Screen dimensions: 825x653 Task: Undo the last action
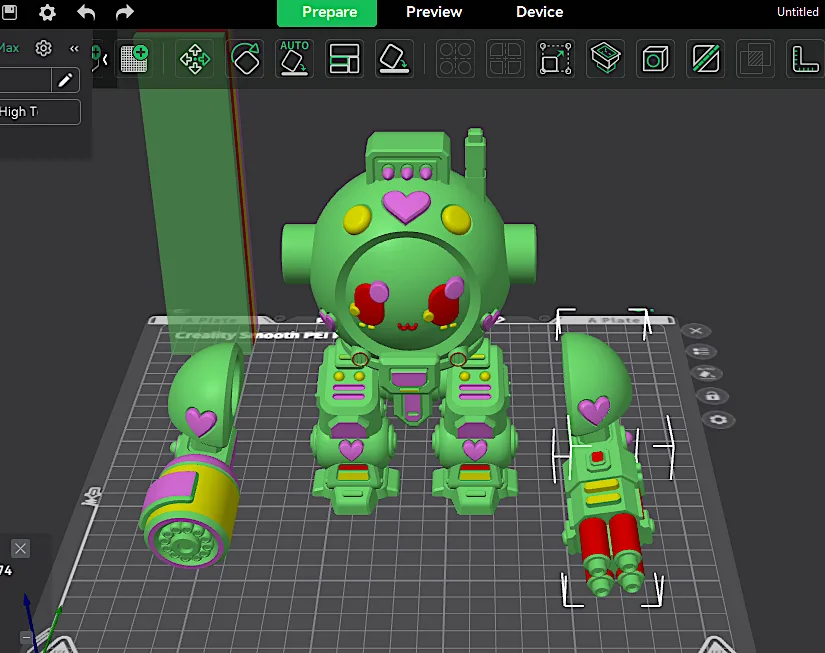pos(86,12)
